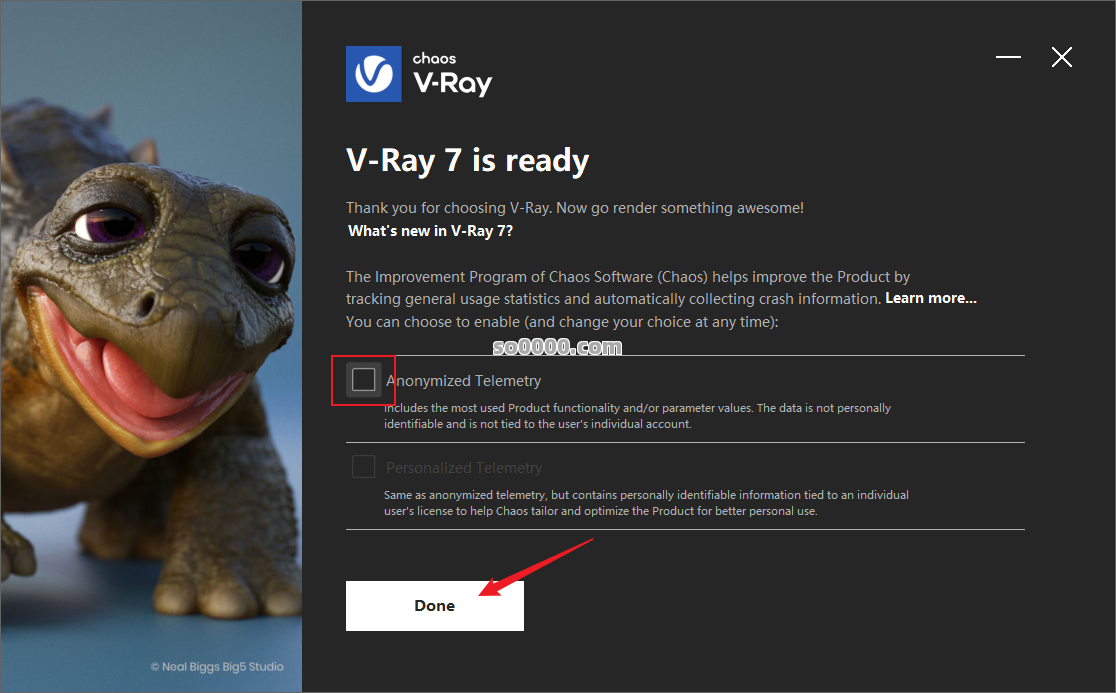Follow the "Learn more..." link
The image size is (1116, 693).
click(931, 298)
